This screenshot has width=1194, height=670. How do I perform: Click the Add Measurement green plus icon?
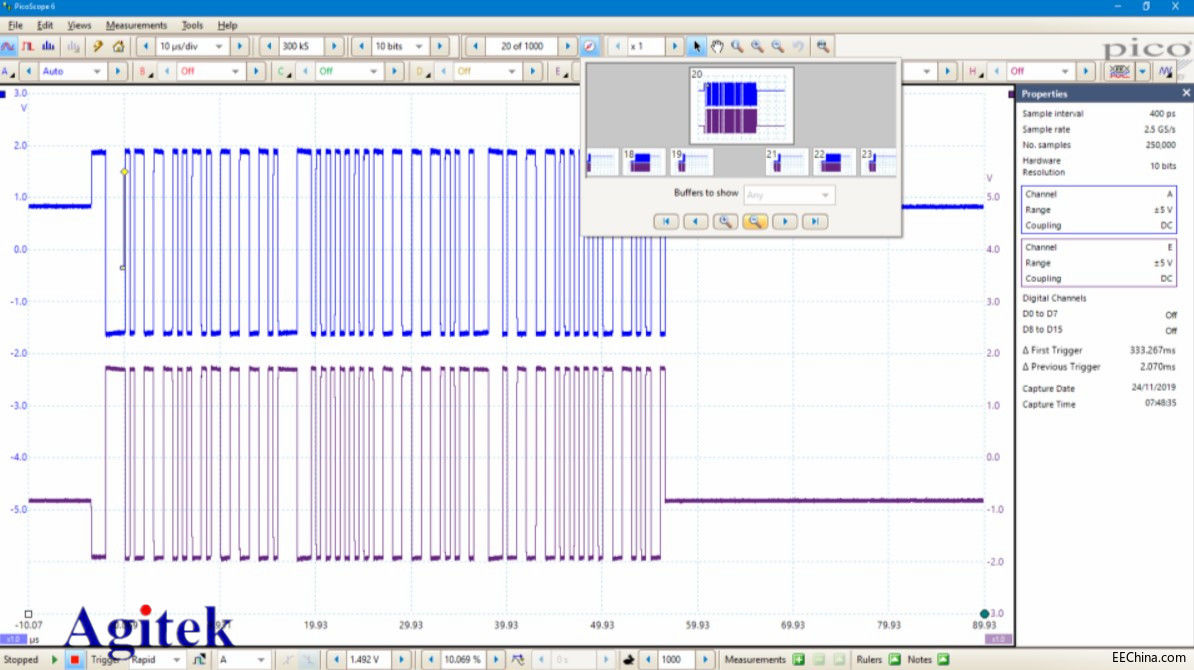[x=798, y=659]
